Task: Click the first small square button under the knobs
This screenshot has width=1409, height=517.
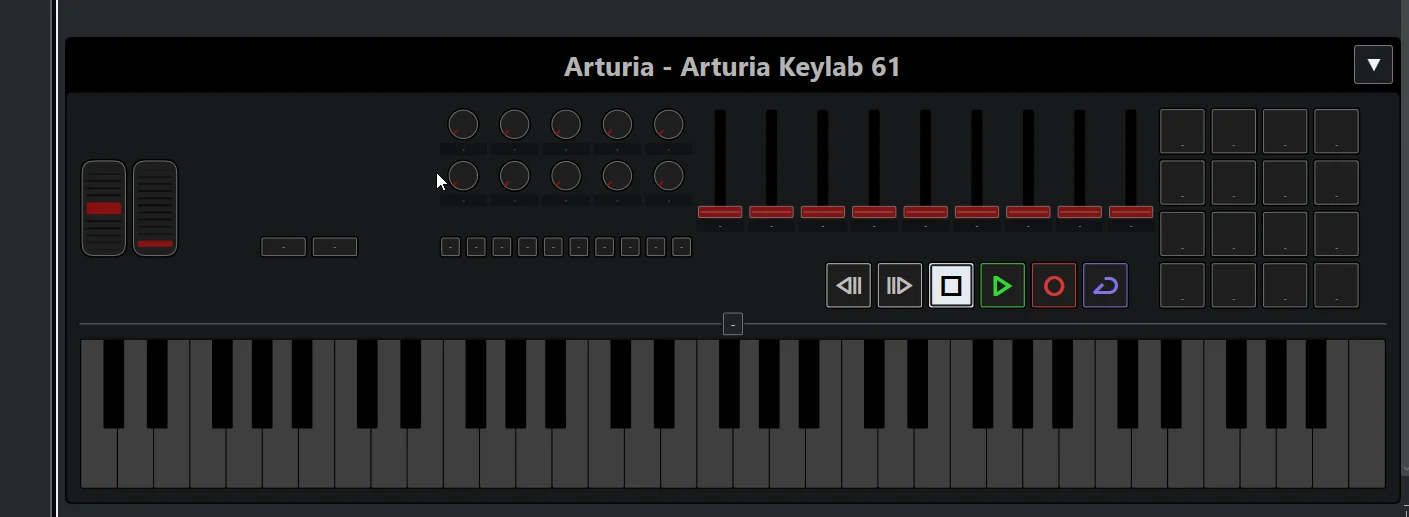Action: [450, 247]
